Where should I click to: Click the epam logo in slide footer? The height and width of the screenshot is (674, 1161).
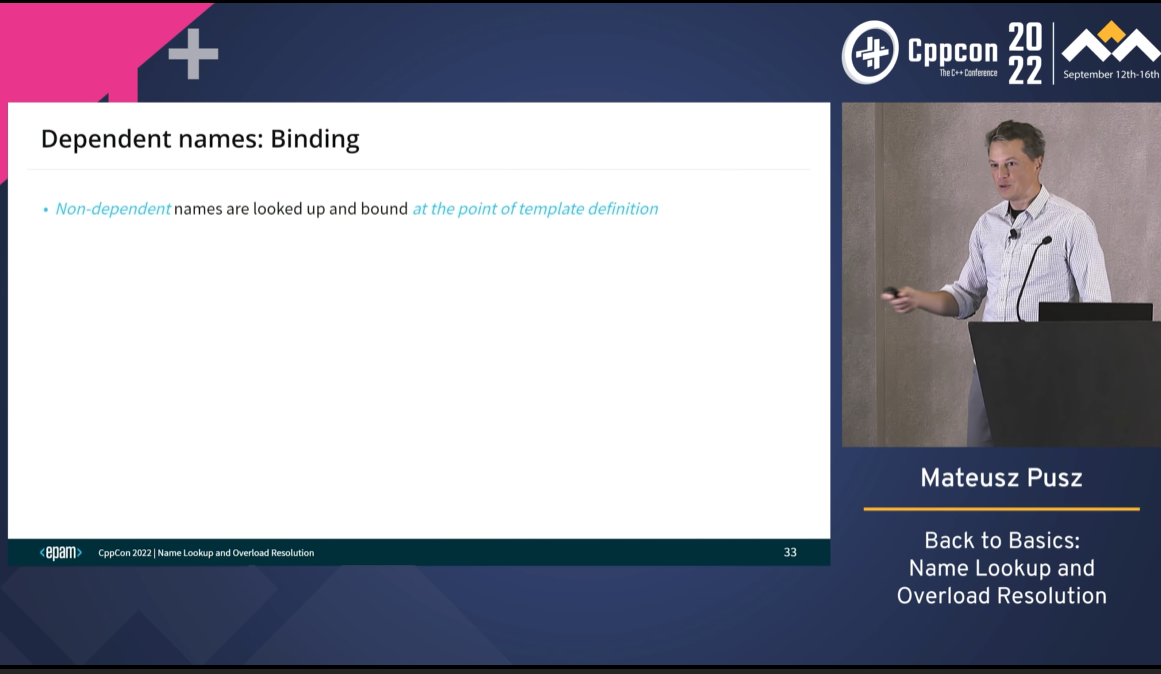tap(60, 553)
